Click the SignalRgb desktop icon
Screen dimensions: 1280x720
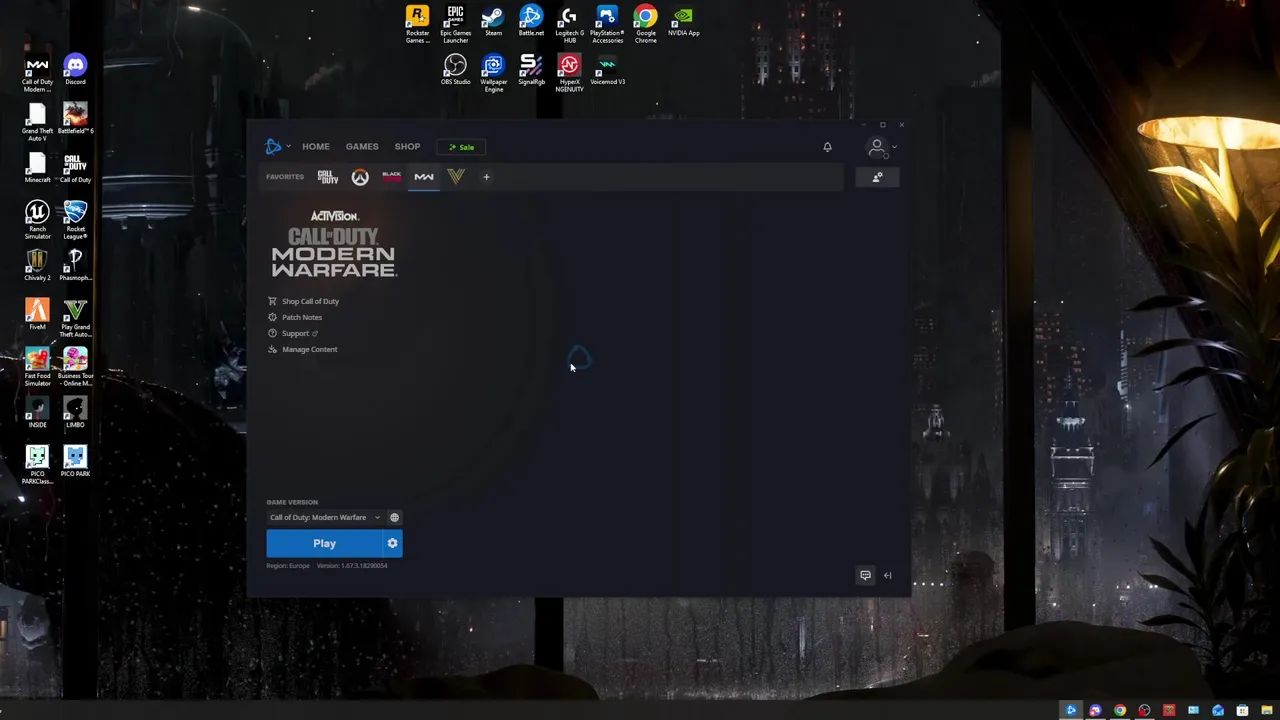click(531, 69)
